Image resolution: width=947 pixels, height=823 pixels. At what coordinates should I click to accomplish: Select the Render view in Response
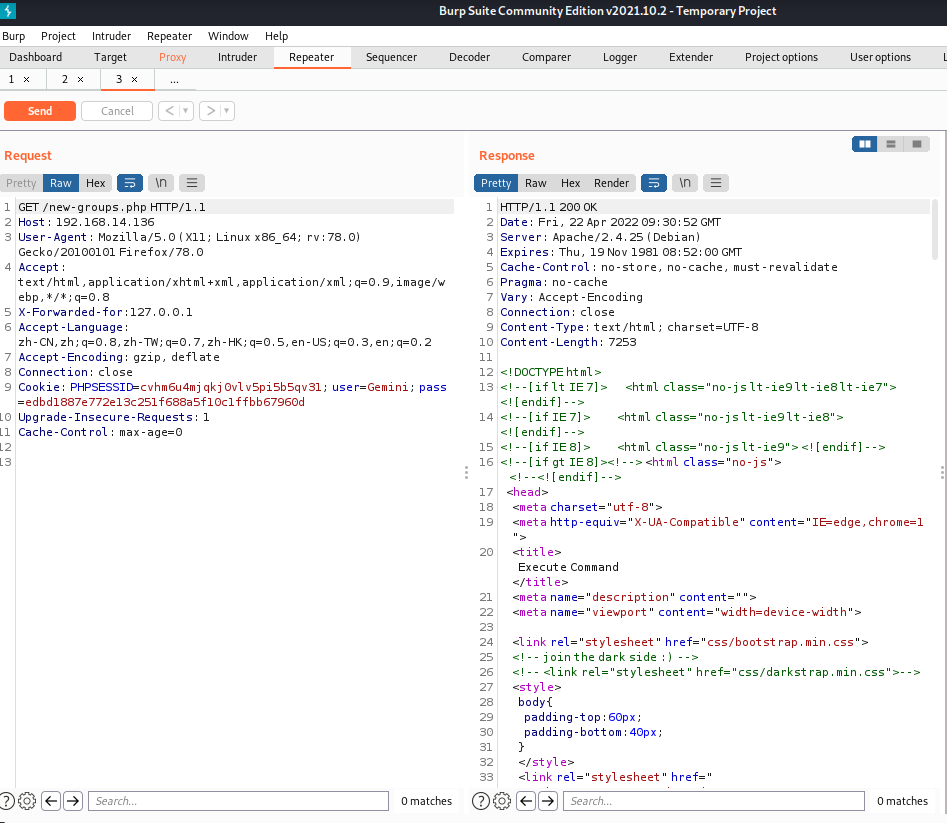coord(612,183)
